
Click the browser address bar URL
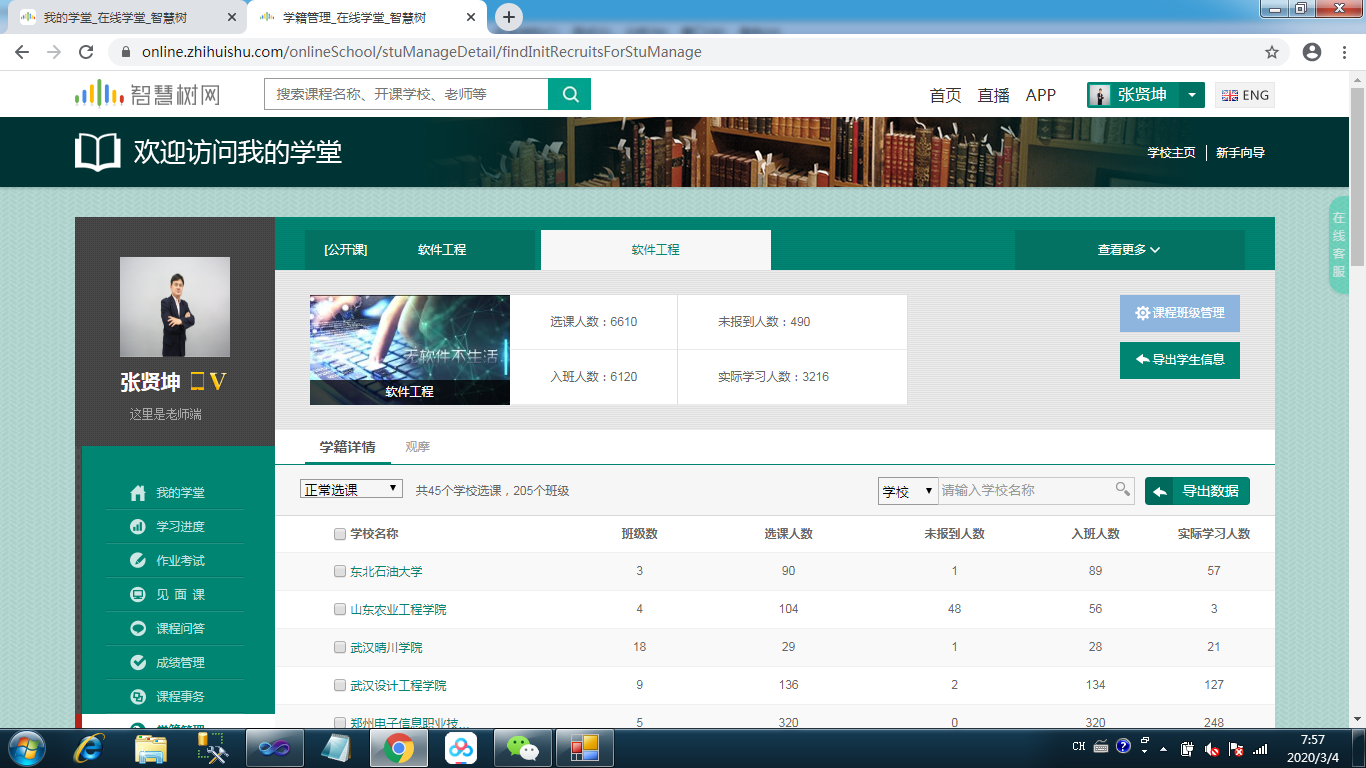pyautogui.click(x=421, y=52)
